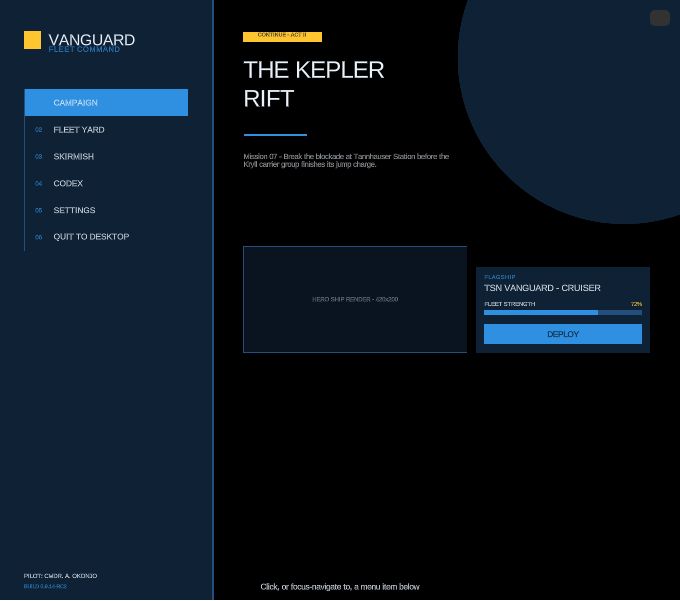Open the Skirmish menu item
Screen dimensions: 680x601
click(106, 157)
